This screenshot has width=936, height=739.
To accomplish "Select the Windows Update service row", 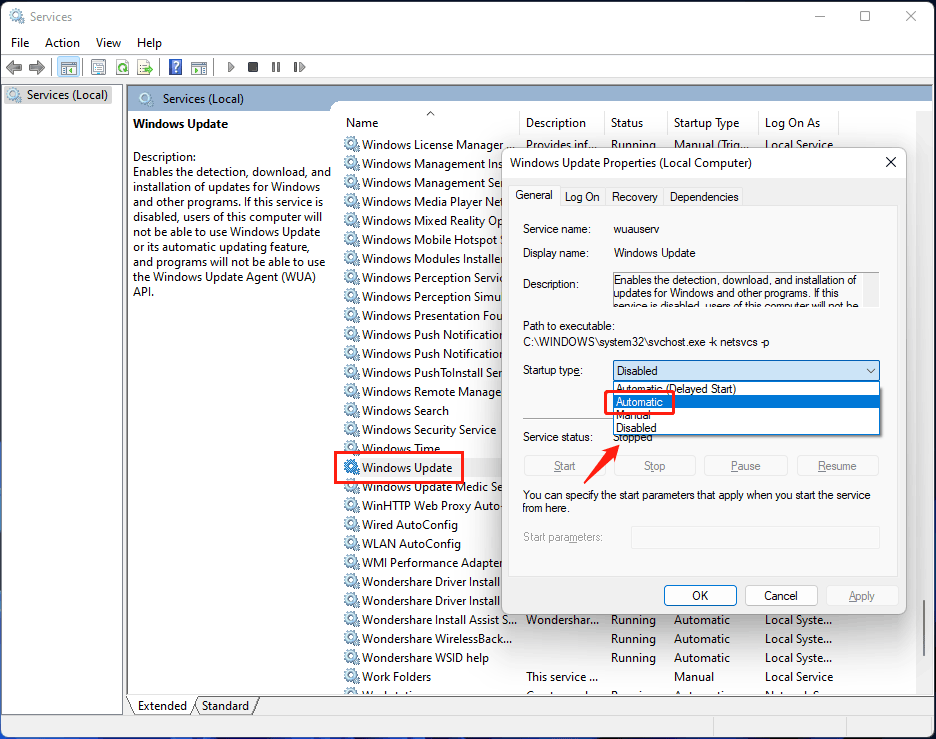I will click(x=406, y=468).
